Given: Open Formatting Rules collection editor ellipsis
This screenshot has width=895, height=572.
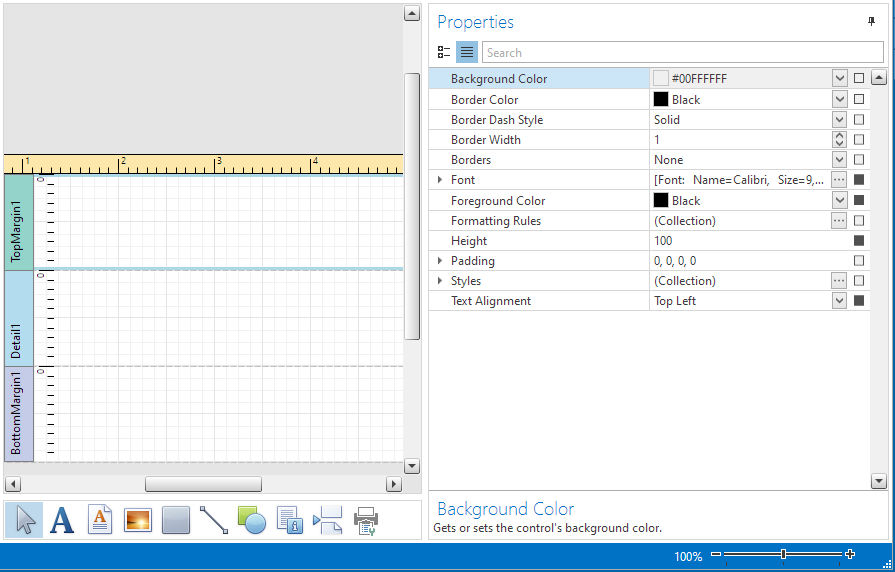Looking at the screenshot, I should point(839,220).
